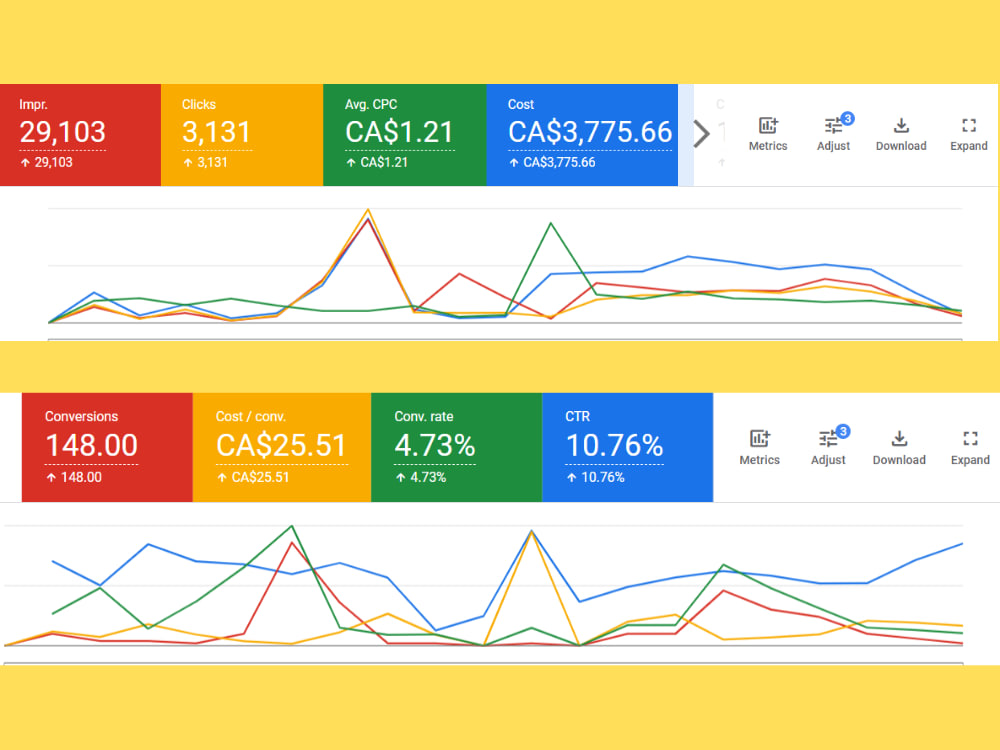Screen dimensions: 1000x750
Task: Select the green Avg. CPC scorecard
Action: [x=404, y=135]
